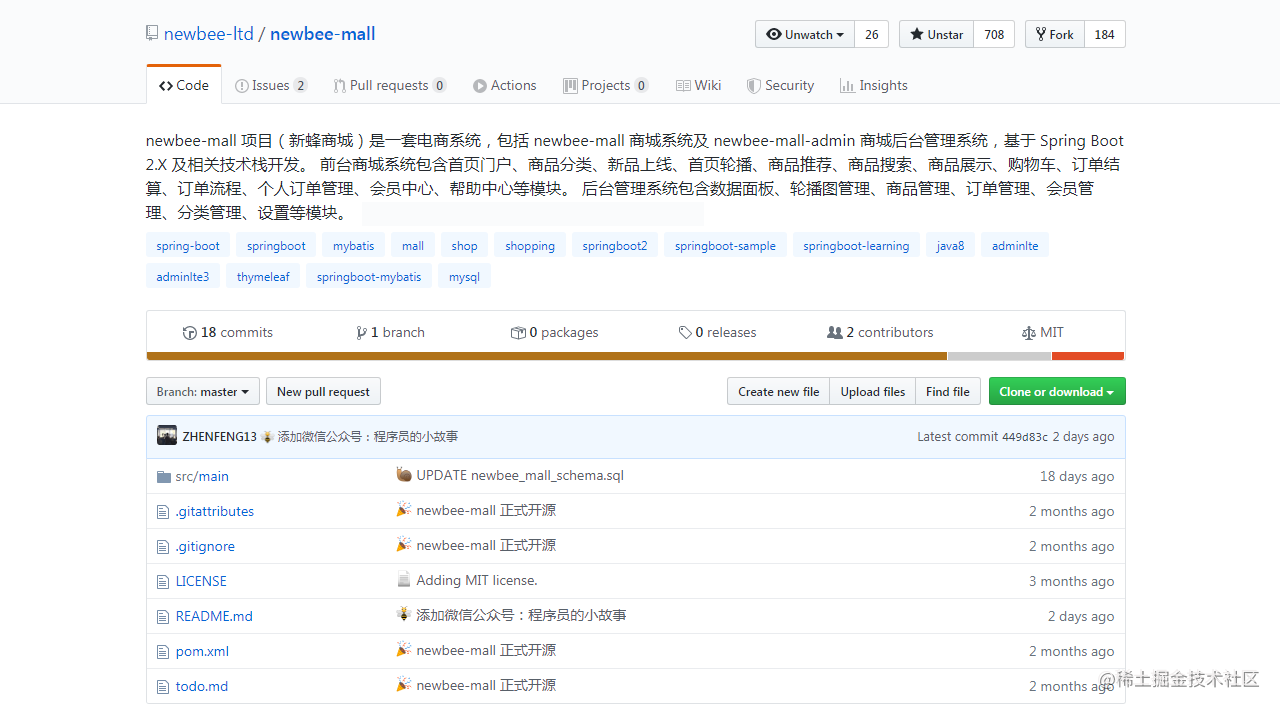Click the todo.md file icon
1280x710 pixels.
pos(163,687)
